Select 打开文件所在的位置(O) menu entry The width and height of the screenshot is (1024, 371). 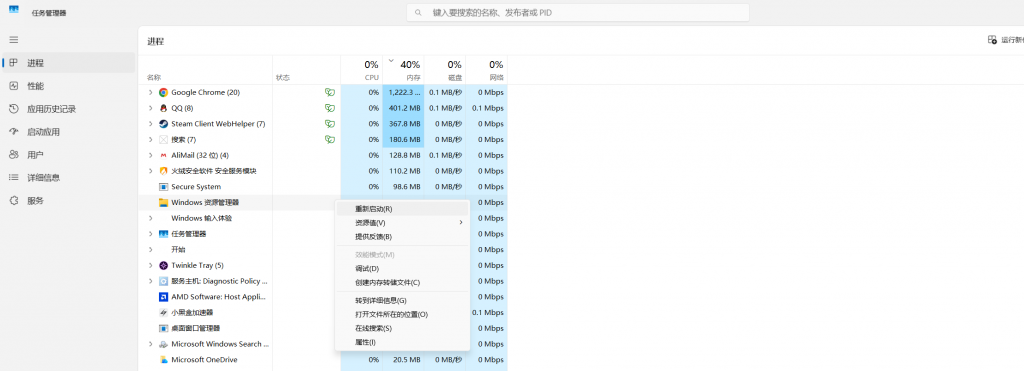402,314
